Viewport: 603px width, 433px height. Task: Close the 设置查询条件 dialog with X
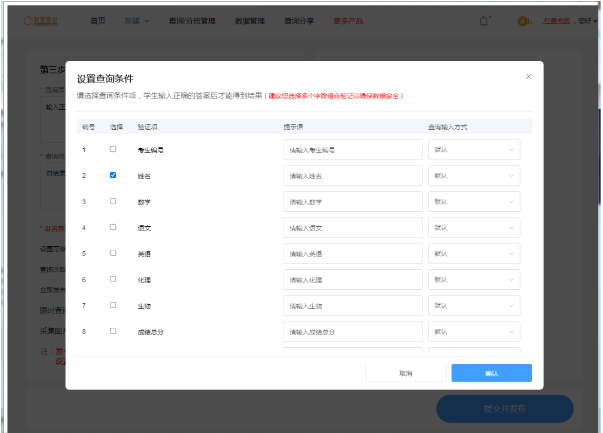[x=529, y=77]
